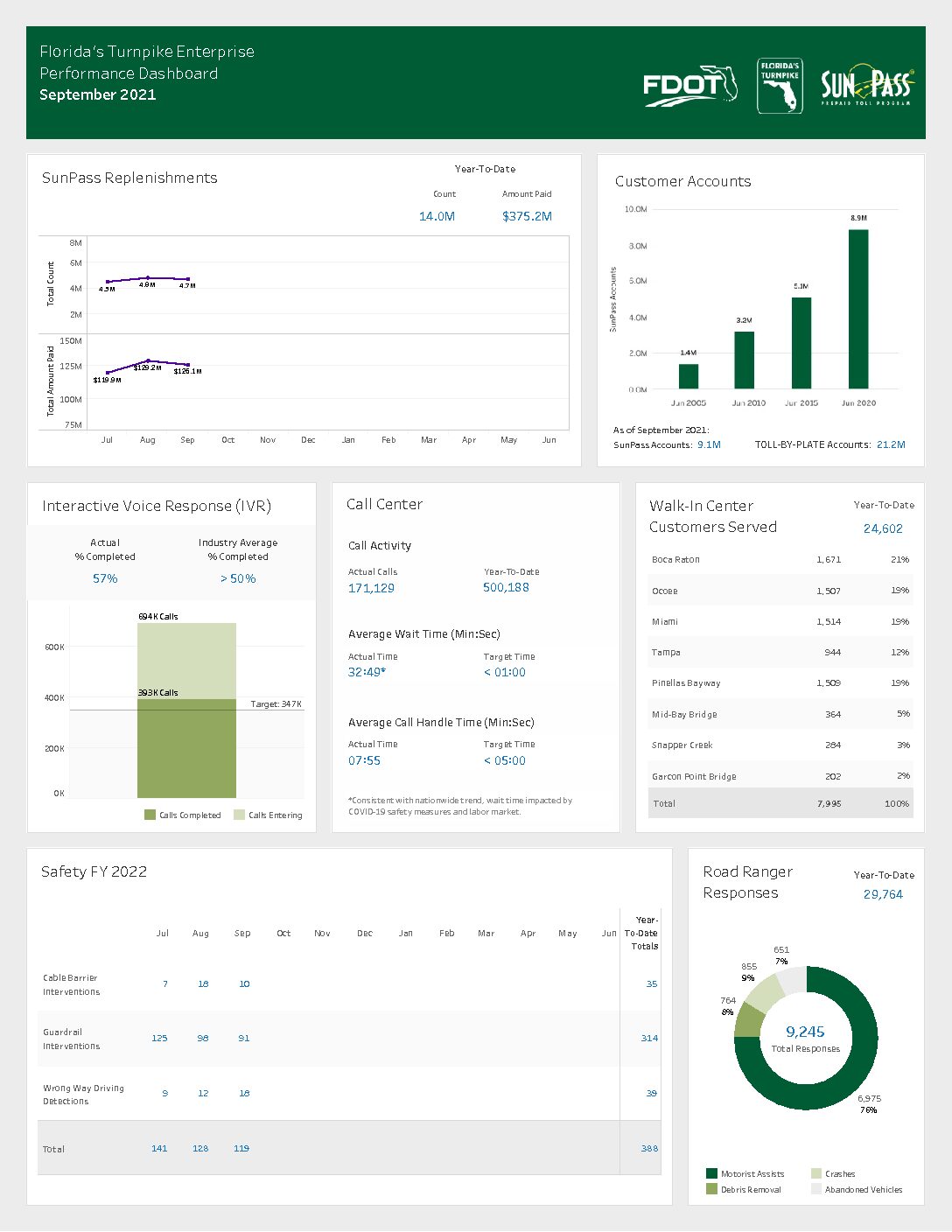
Task: Click the Safety year-to-date total 388
Action: [x=649, y=1148]
